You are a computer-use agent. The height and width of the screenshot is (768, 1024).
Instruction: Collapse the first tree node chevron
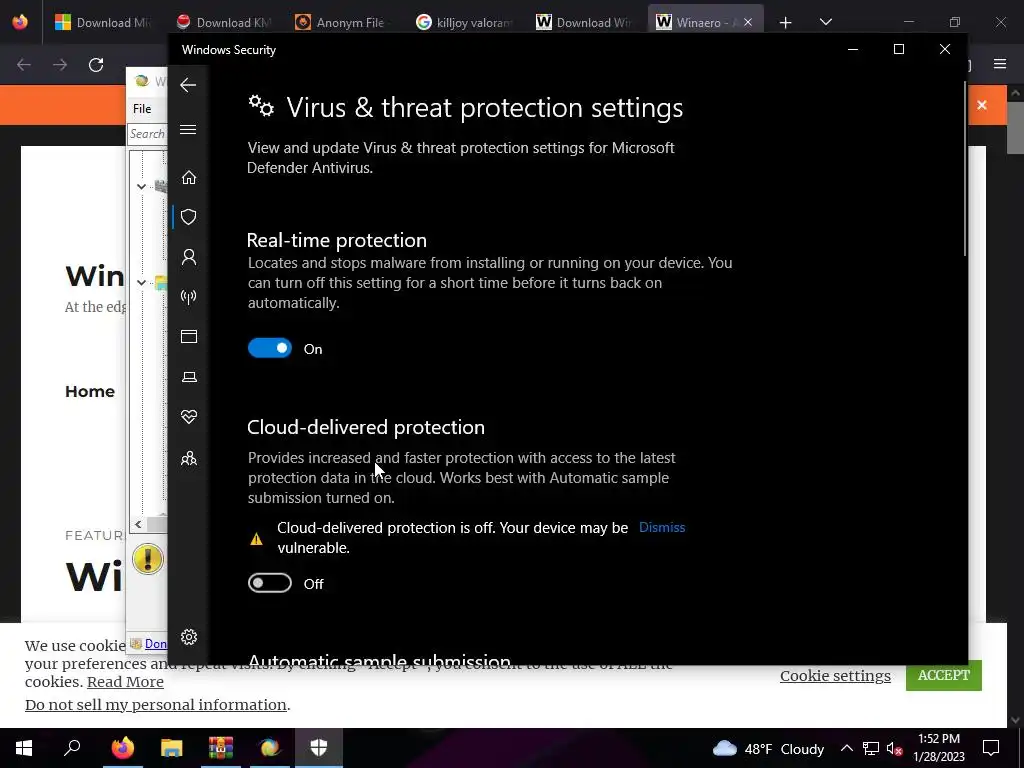pyautogui.click(x=141, y=187)
